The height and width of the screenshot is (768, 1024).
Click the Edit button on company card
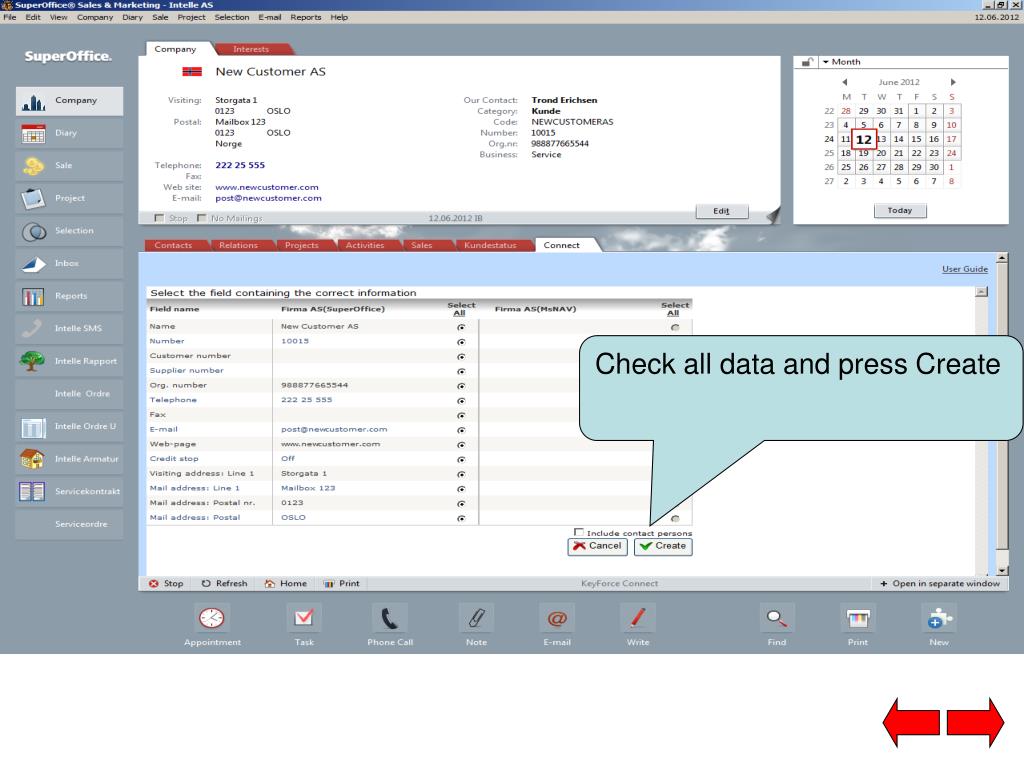coord(722,212)
